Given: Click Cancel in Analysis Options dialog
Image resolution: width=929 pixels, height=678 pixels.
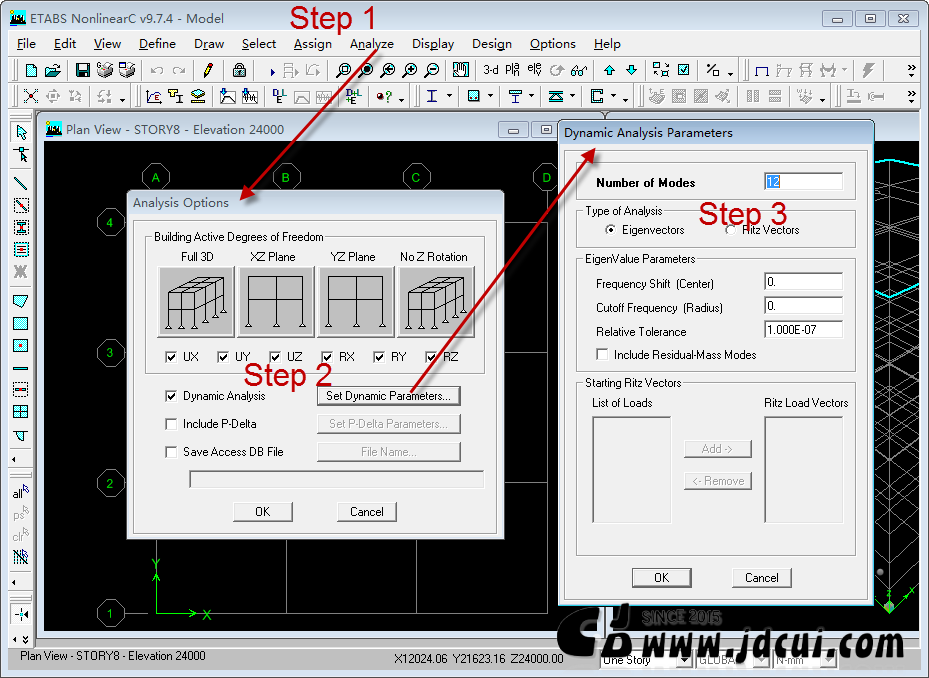Looking at the screenshot, I should 367,511.
